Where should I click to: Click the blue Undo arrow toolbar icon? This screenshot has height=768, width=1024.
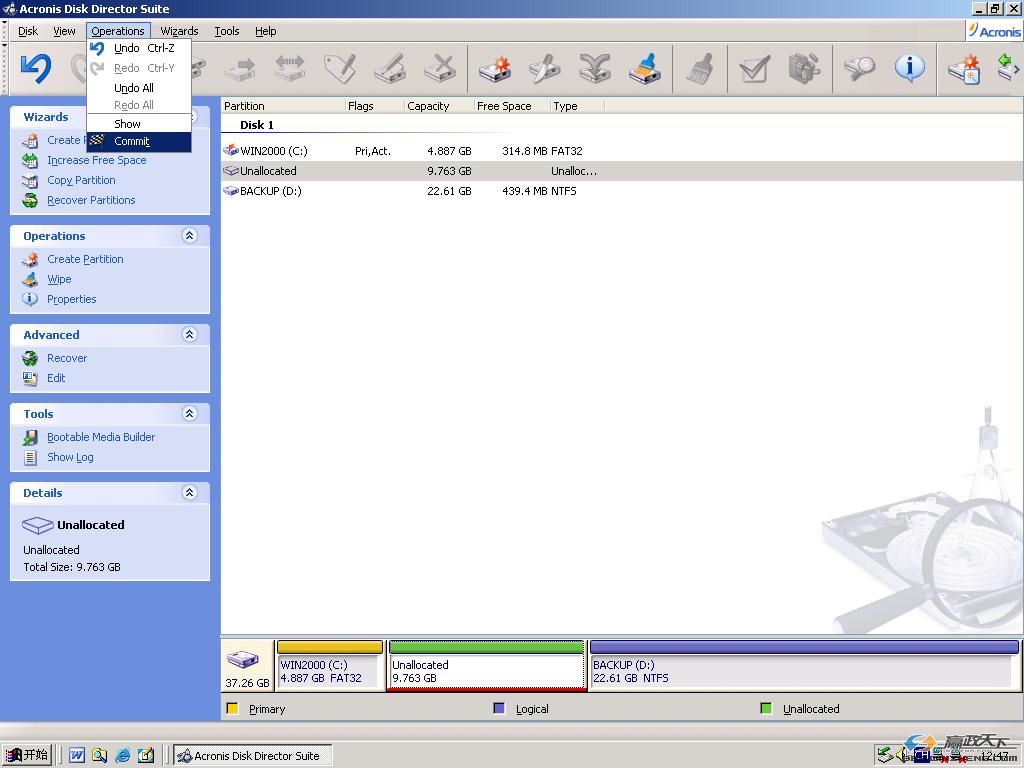point(35,68)
